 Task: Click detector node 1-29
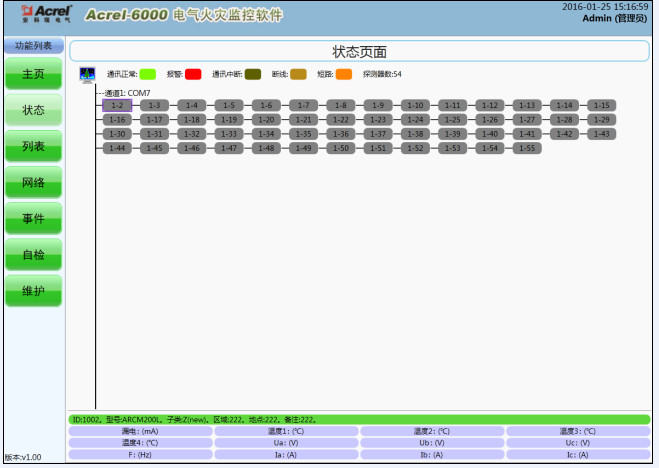pyautogui.click(x=600, y=119)
